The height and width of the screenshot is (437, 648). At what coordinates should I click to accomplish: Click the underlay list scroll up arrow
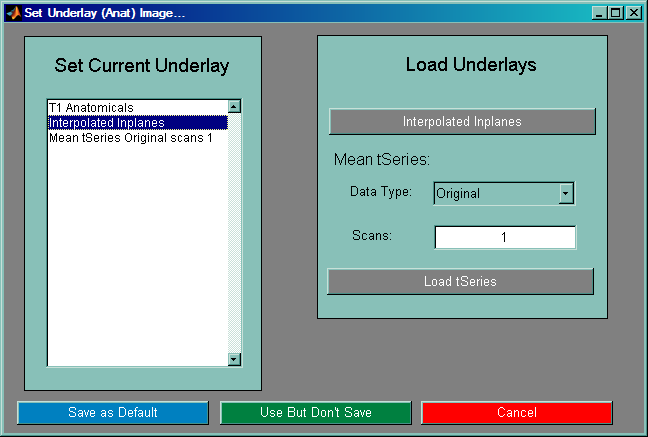(x=234, y=106)
